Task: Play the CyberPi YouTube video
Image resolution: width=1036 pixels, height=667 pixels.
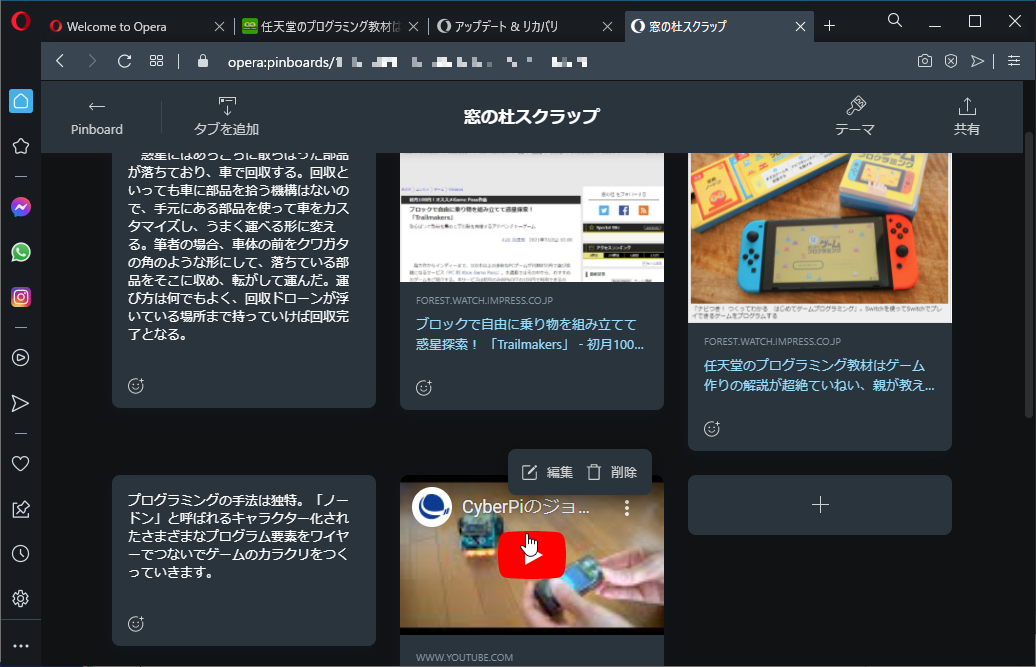Action: [x=531, y=554]
